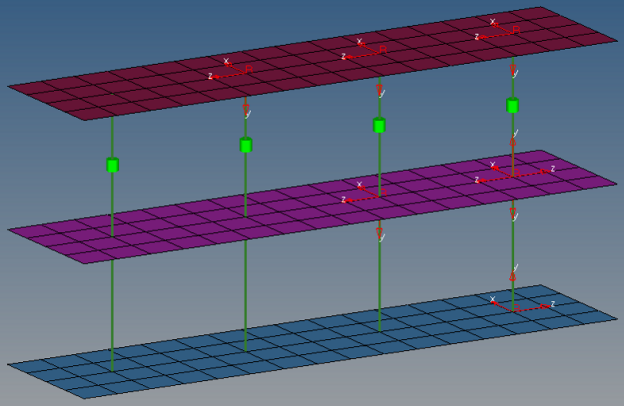
Task: Select red y arrow above rightmost green square
Action: pyautogui.click(x=513, y=71)
